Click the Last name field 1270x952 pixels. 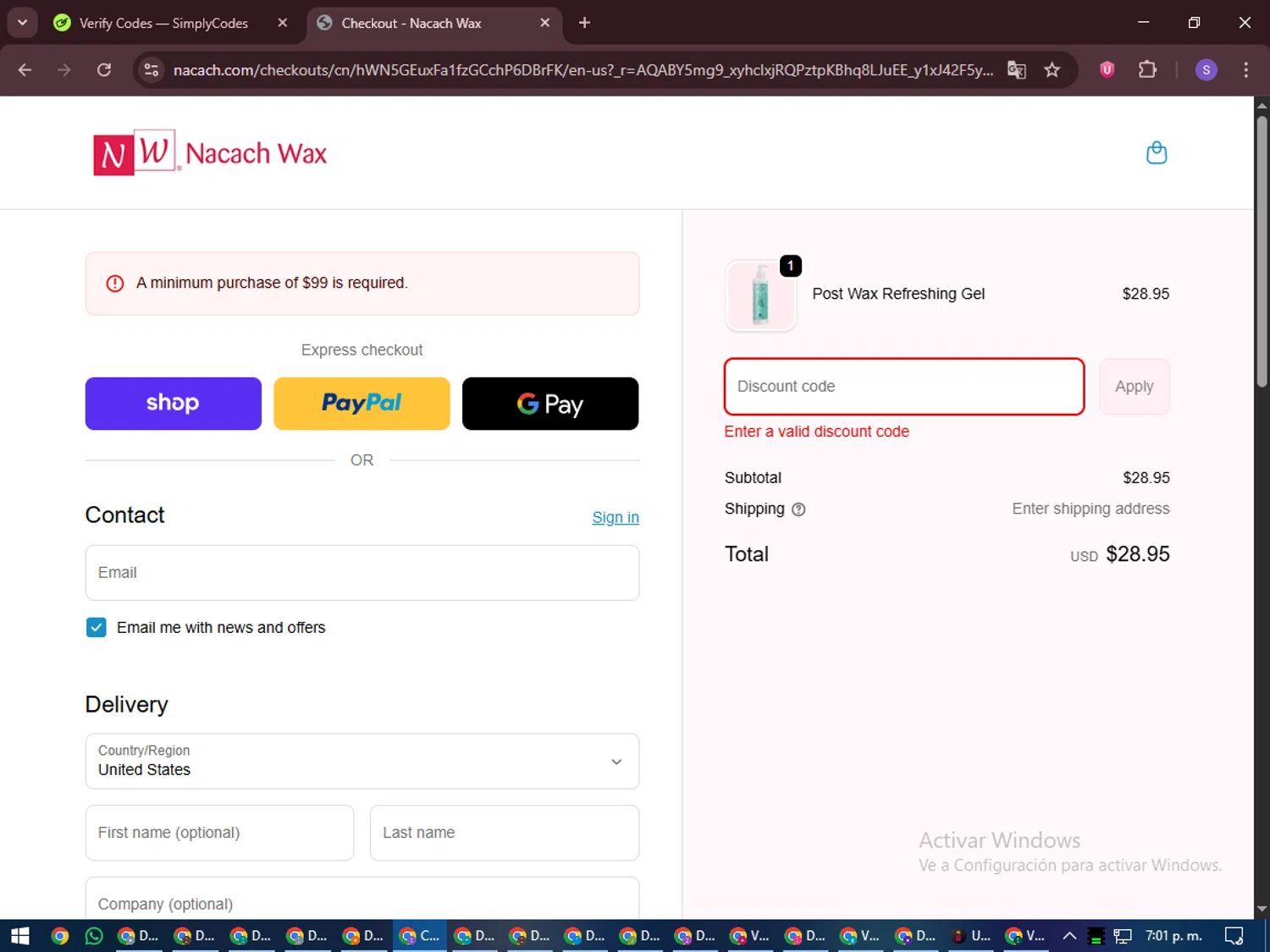[505, 833]
